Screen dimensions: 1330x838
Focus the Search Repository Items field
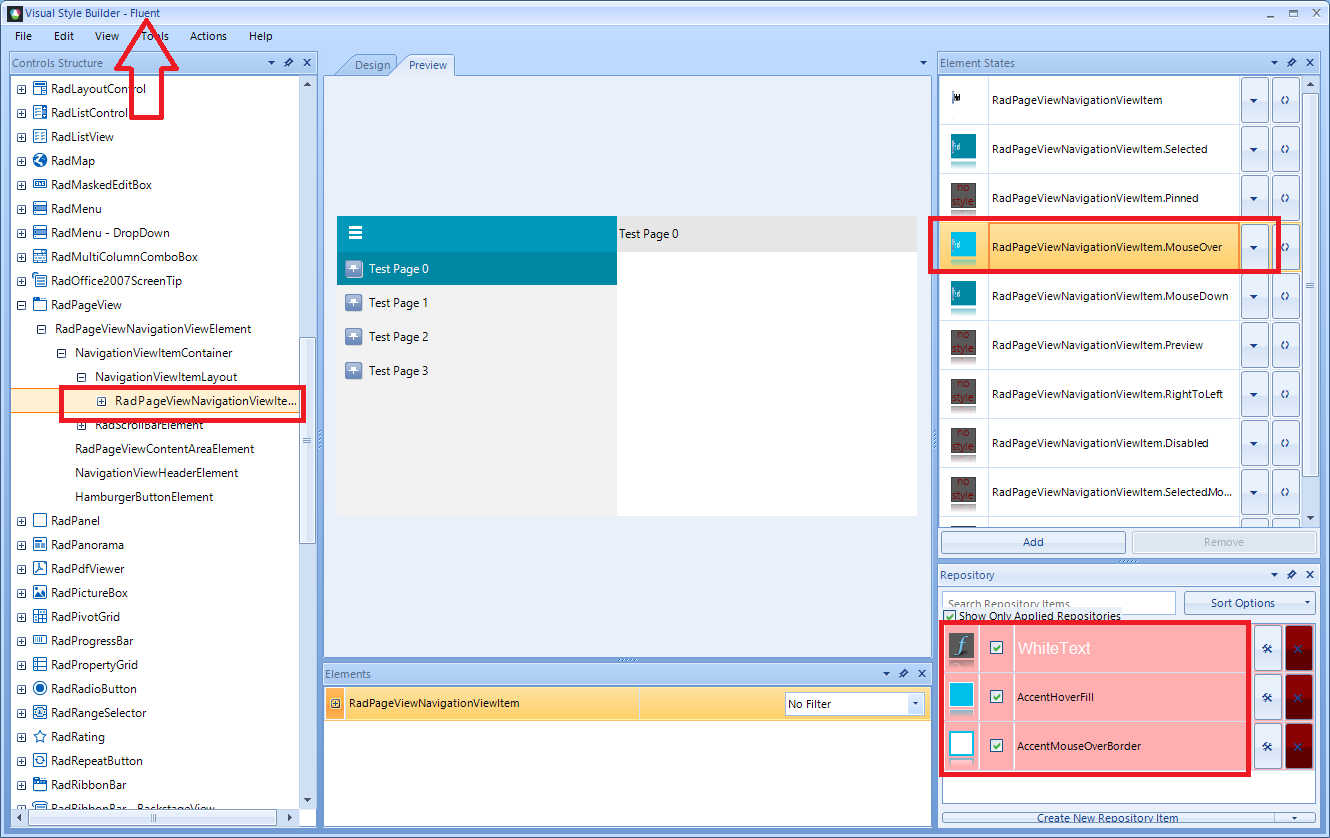click(x=1059, y=603)
